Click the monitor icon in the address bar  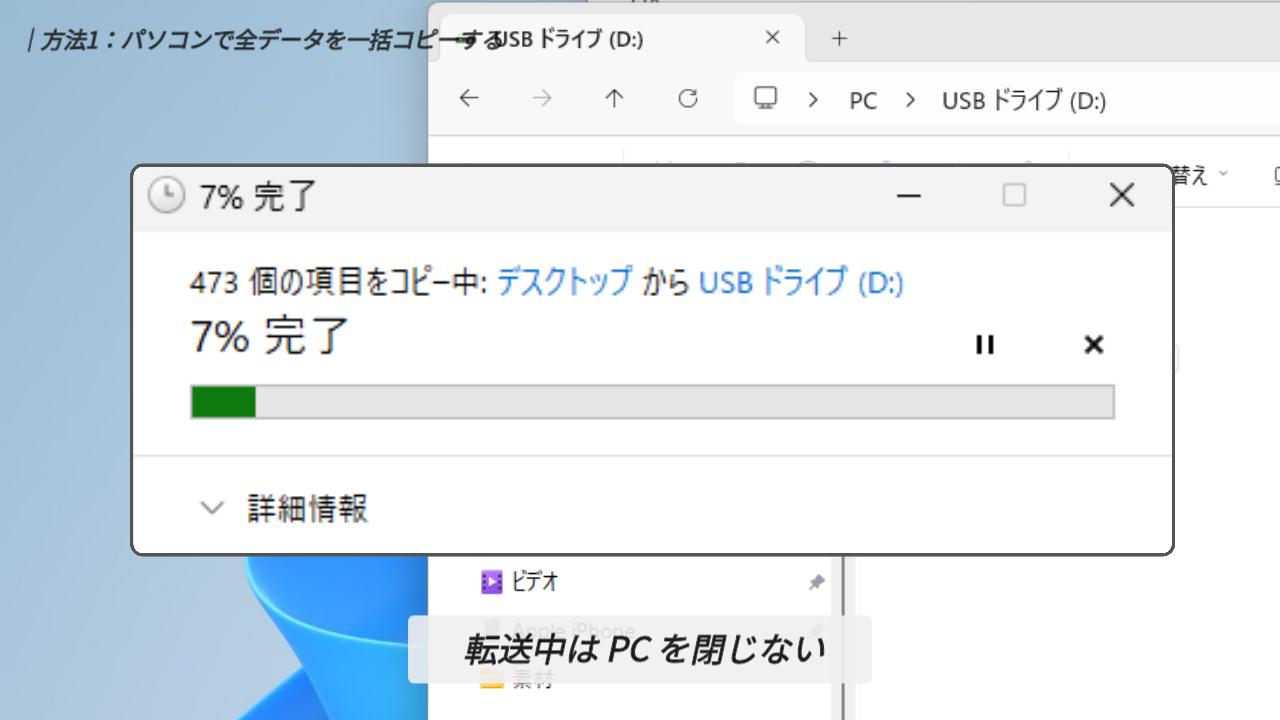coord(766,98)
